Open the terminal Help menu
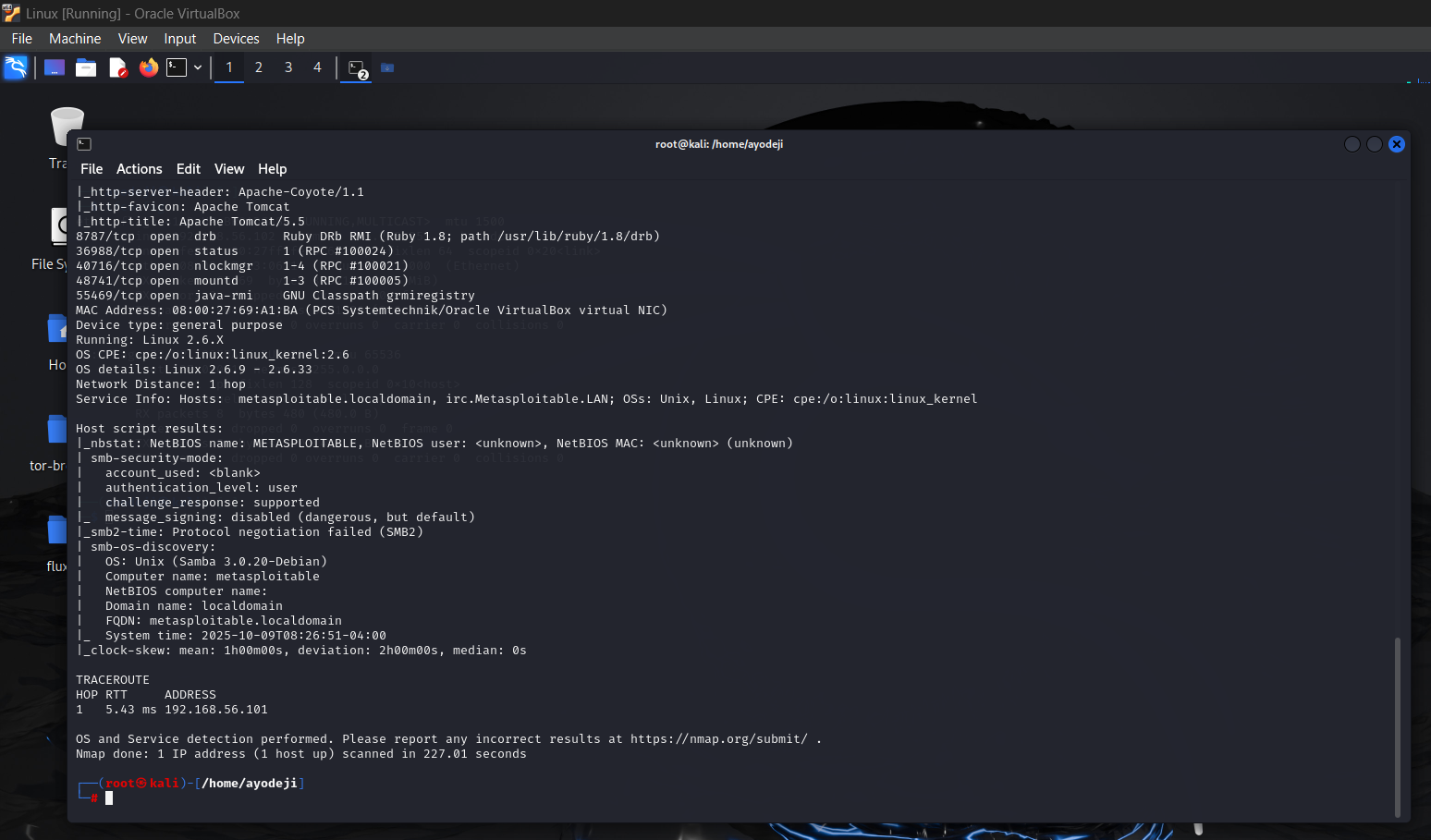The width and height of the screenshot is (1431, 840). 273,169
